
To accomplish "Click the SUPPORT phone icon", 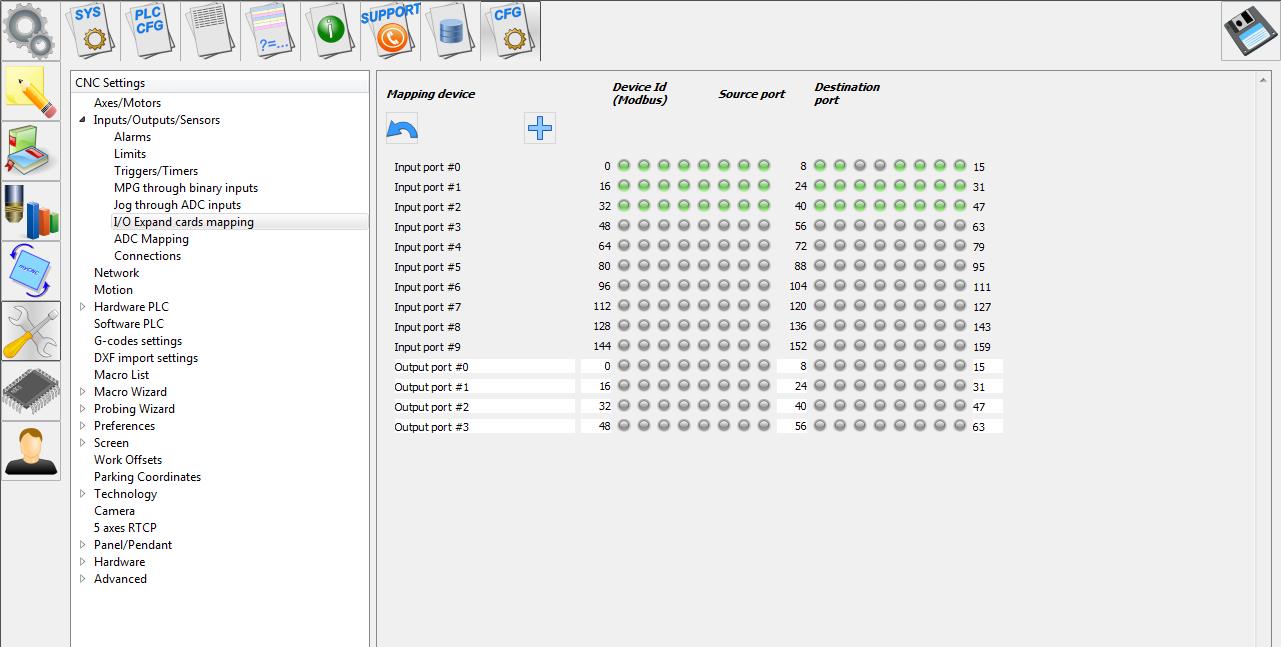I will [390, 30].
